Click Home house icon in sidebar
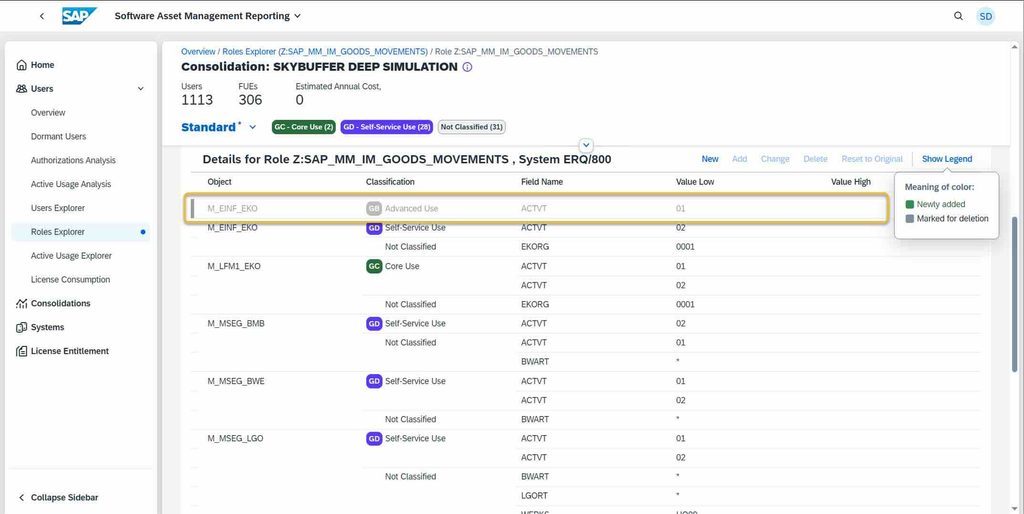This screenshot has width=1024, height=514. point(22,65)
